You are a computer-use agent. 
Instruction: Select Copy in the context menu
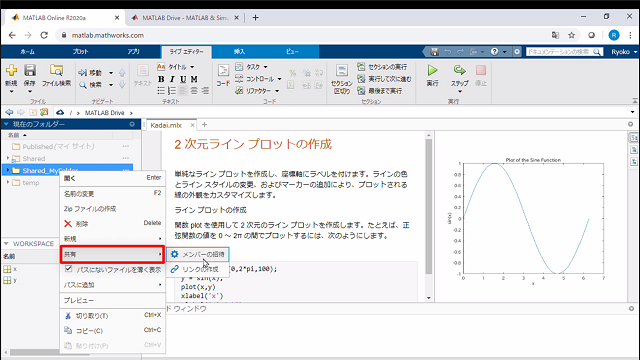point(112,331)
